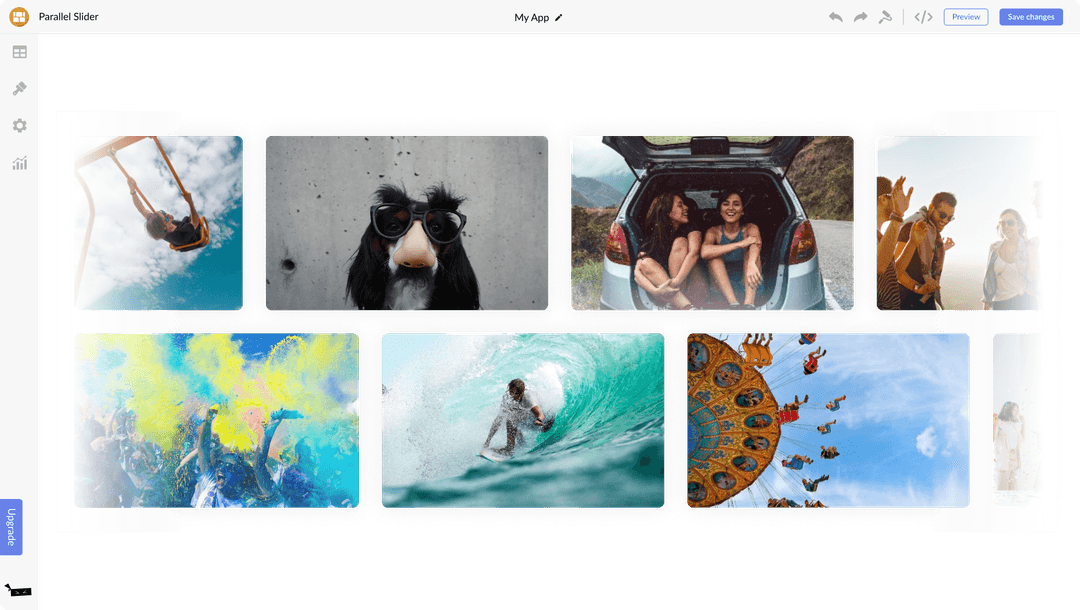View the Analytics chart icon
Image resolution: width=1080 pixels, height=610 pixels.
pos(19,163)
